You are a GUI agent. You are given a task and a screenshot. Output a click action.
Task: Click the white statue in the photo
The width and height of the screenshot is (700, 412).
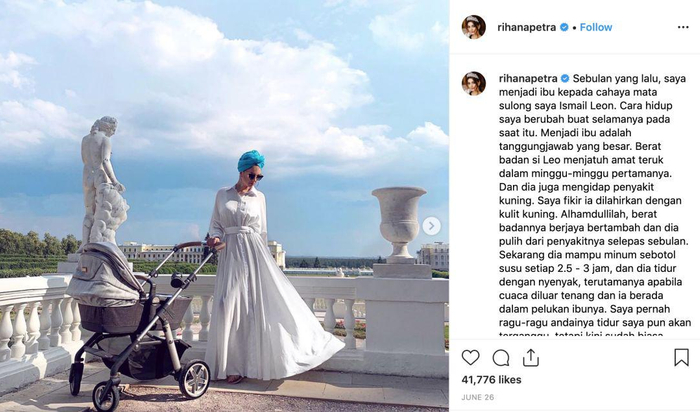(104, 181)
